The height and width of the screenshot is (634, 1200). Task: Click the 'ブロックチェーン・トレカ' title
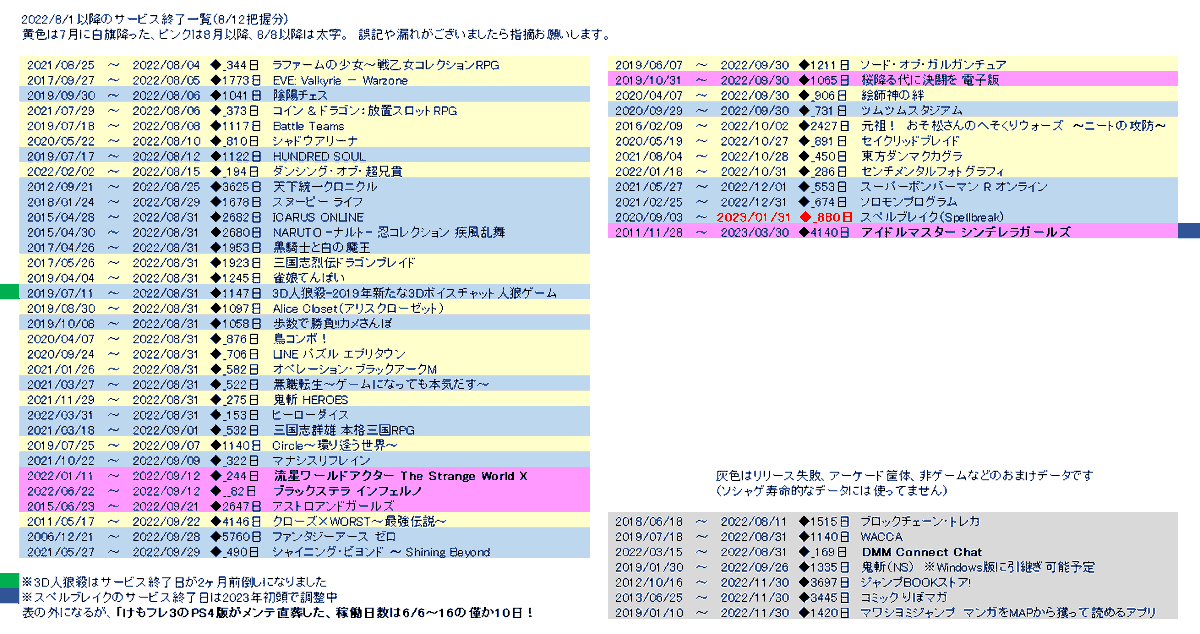pyautogui.click(x=919, y=521)
